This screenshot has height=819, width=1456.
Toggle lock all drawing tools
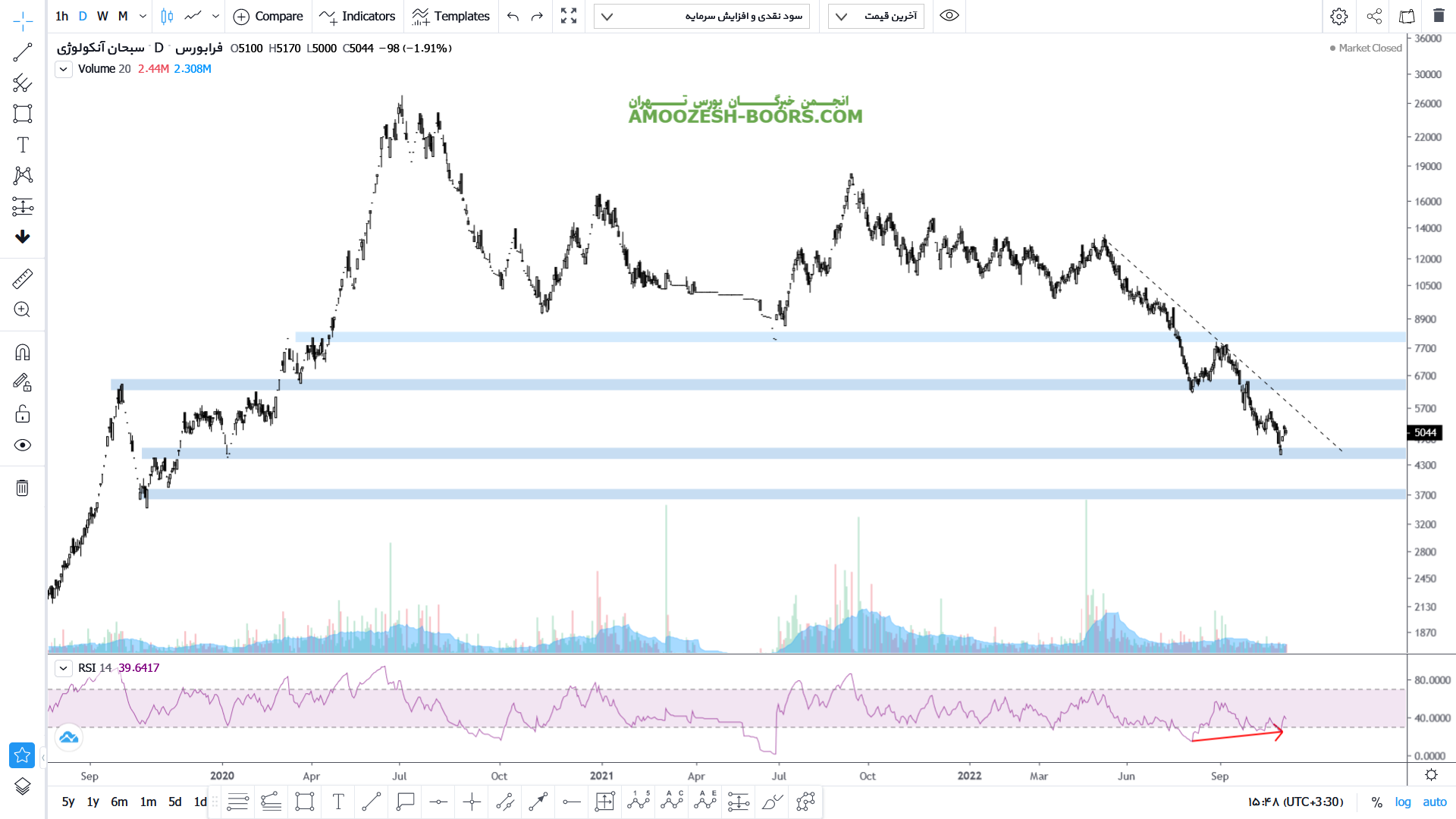coord(23,414)
